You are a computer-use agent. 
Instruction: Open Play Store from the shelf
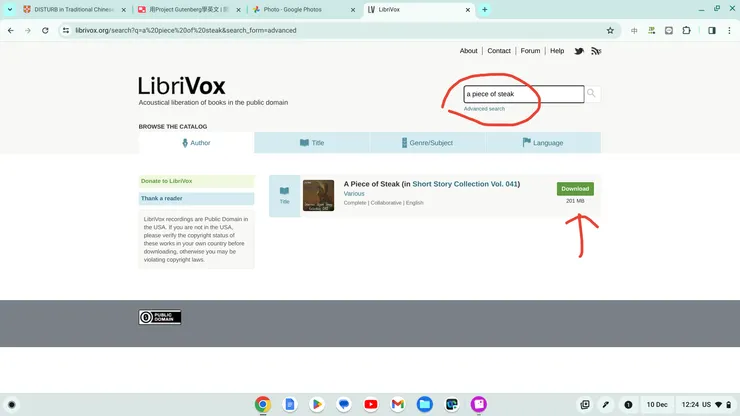(317, 405)
